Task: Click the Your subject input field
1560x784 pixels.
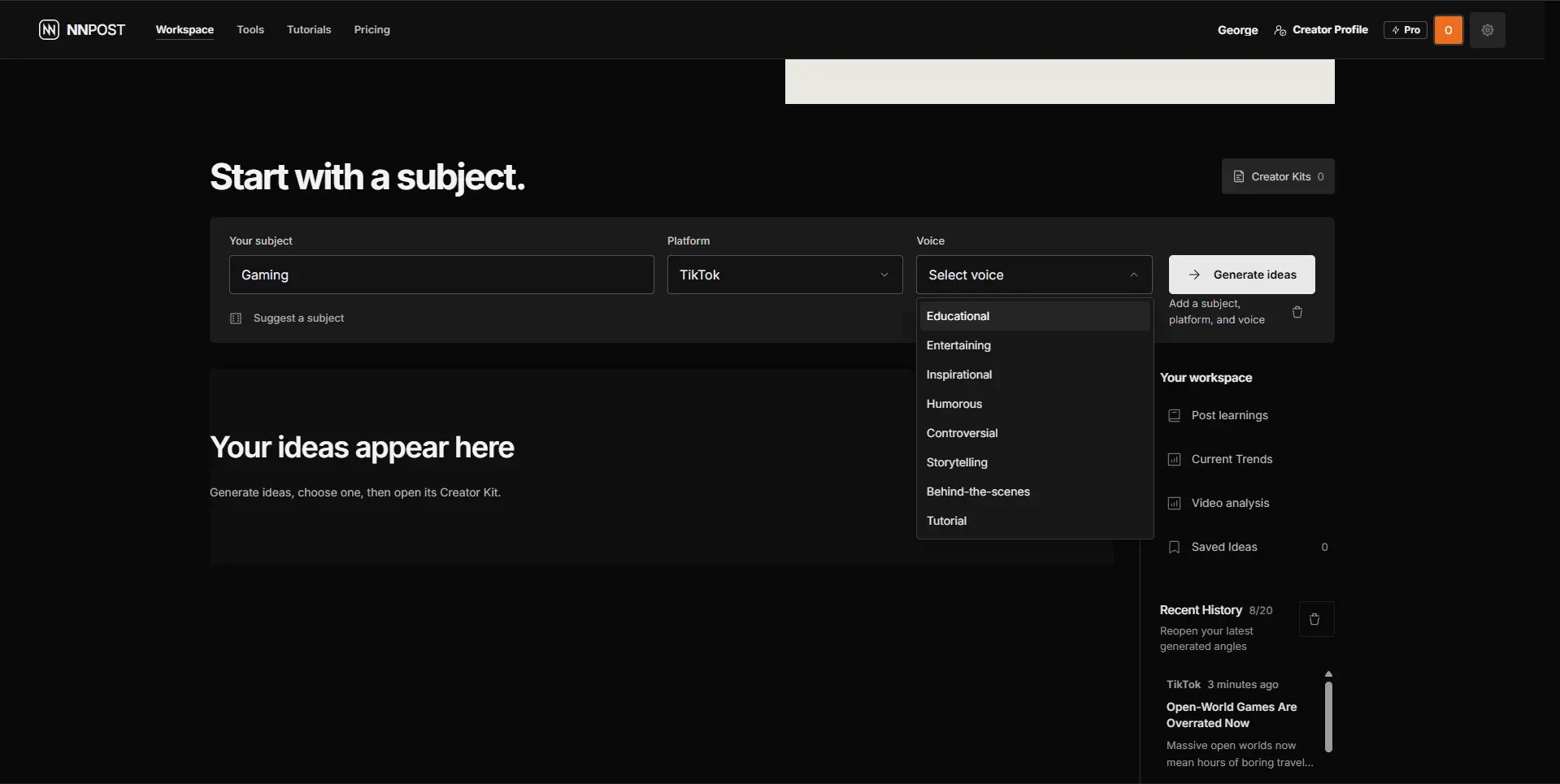Action: click(x=441, y=275)
